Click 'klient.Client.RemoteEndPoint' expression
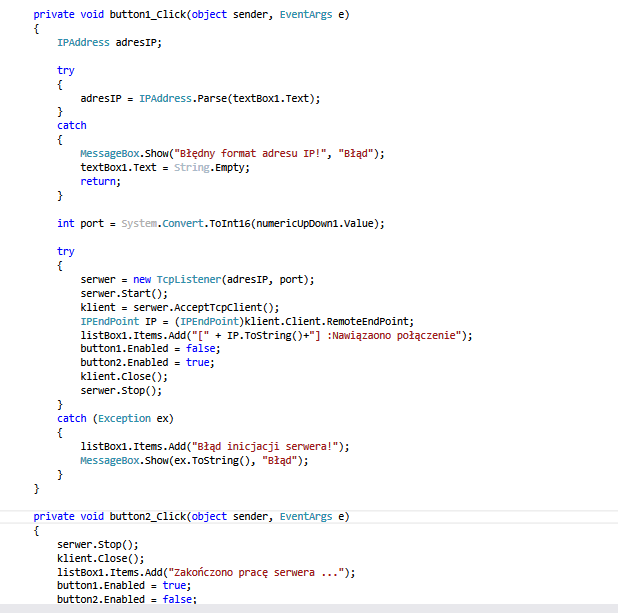The image size is (618, 613). 326,322
